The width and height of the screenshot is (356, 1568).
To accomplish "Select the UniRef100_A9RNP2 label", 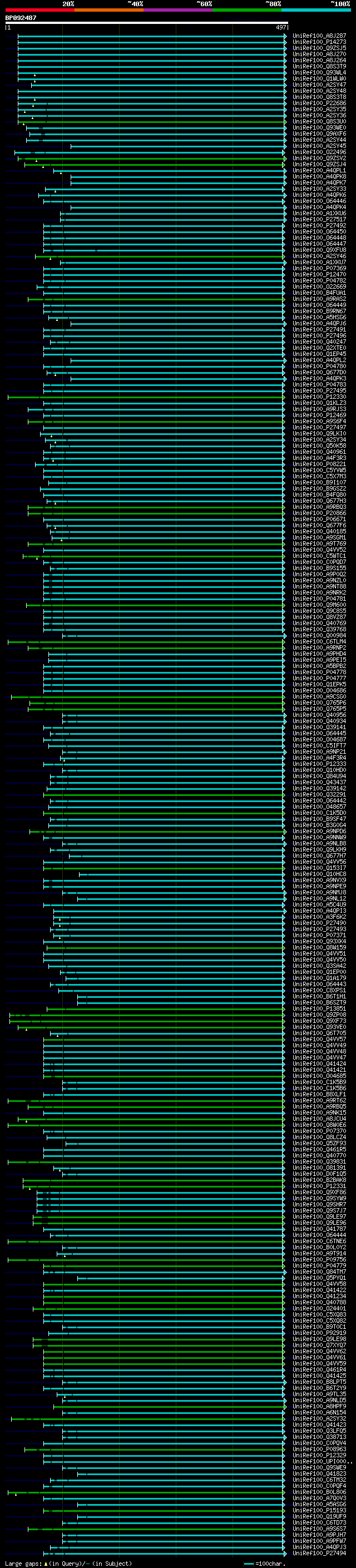I will (319, 647).
